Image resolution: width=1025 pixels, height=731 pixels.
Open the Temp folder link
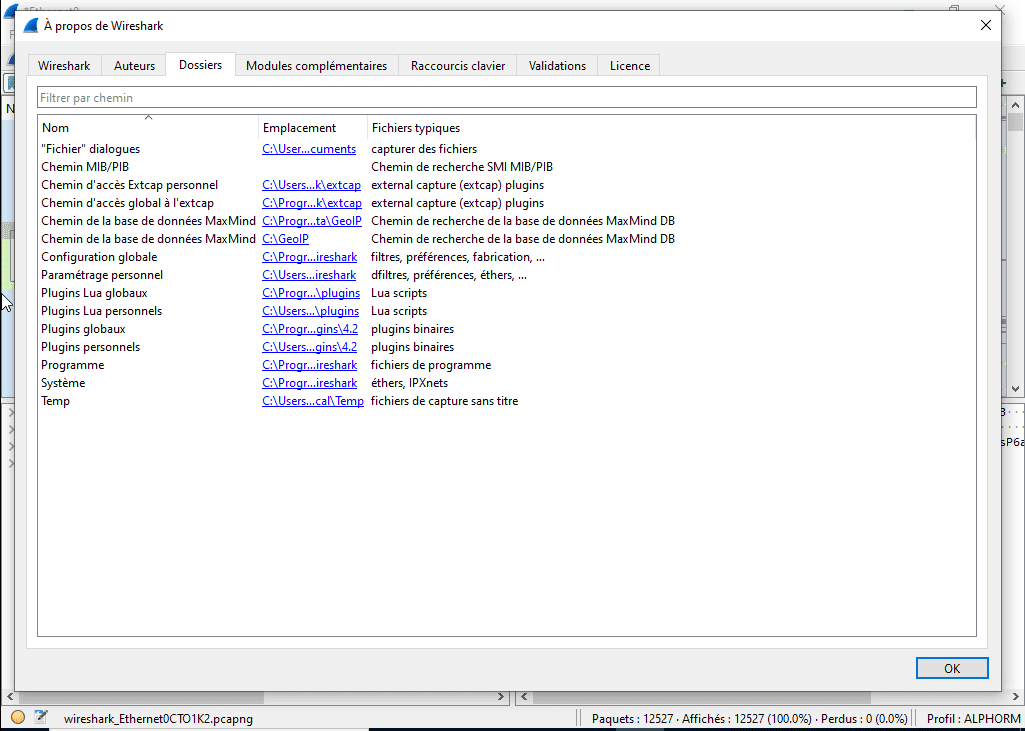tap(313, 401)
